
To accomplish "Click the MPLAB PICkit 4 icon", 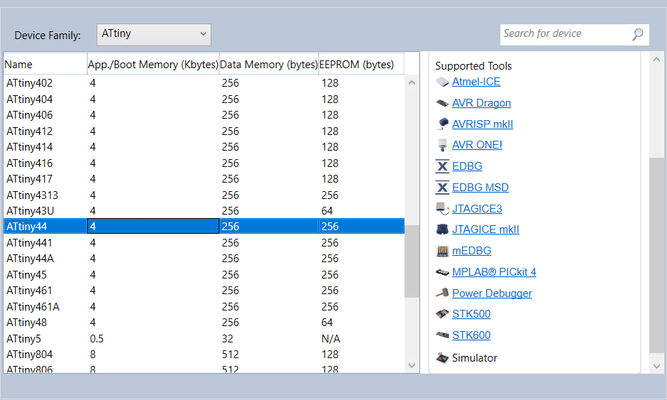I will coord(443,272).
